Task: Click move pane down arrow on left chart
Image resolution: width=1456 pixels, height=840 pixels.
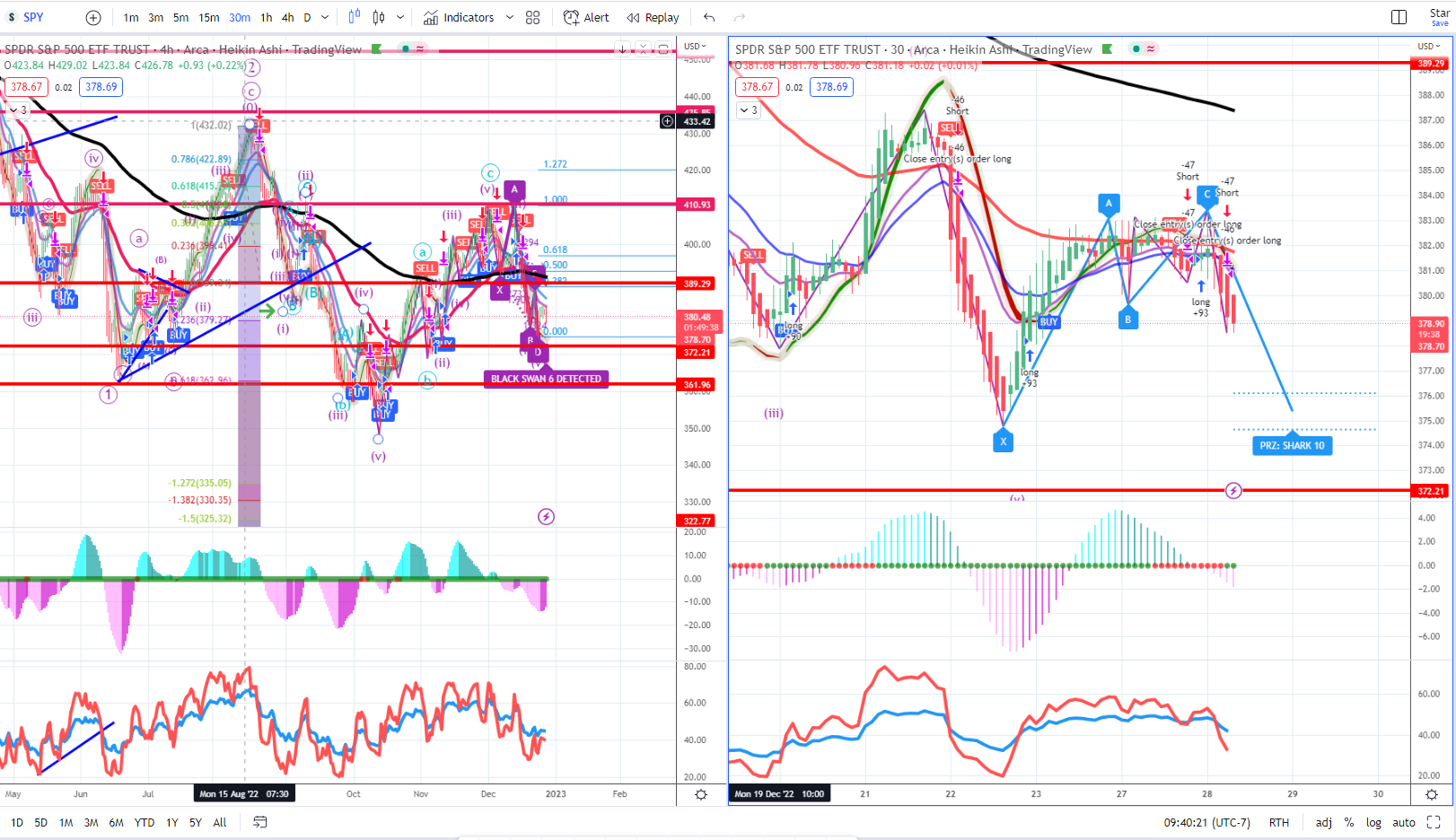Action: click(622, 49)
